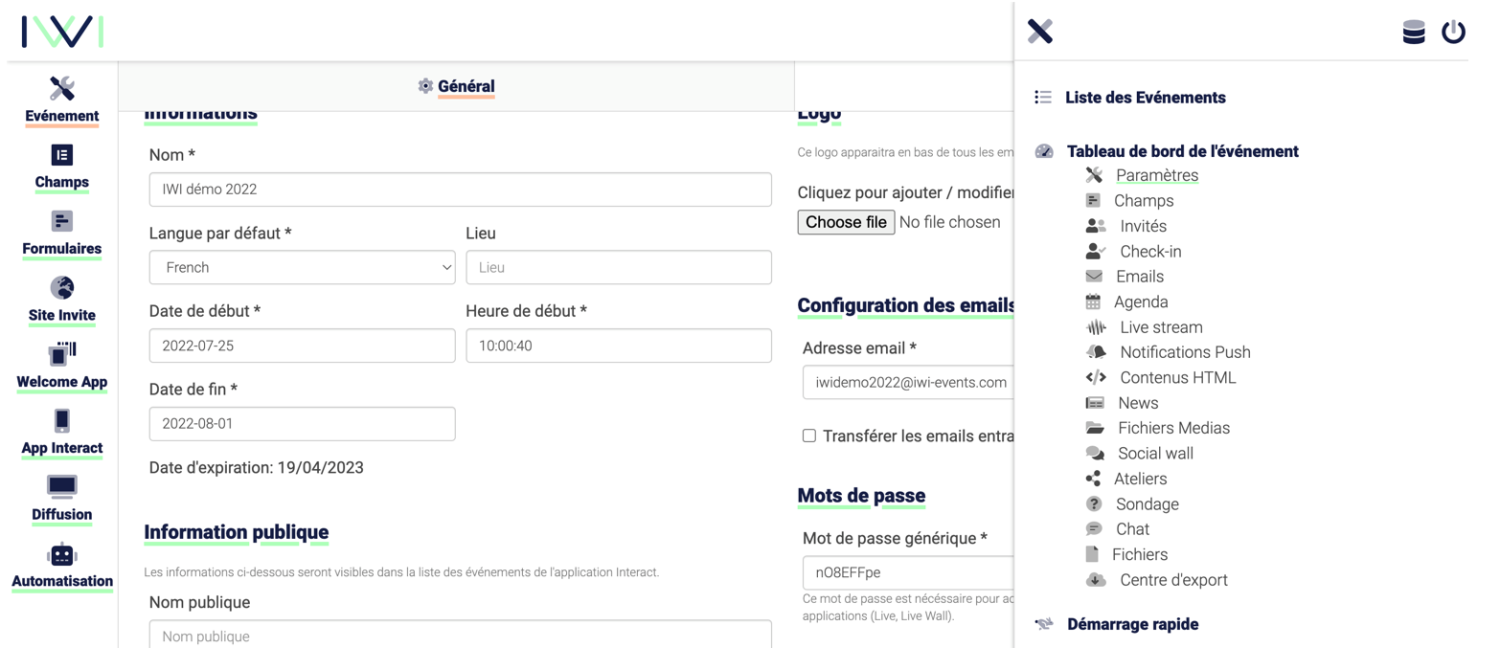Open the Formulaires sidebar icon
Image resolution: width=1500 pixels, height=648 pixels.
pyautogui.click(x=62, y=222)
